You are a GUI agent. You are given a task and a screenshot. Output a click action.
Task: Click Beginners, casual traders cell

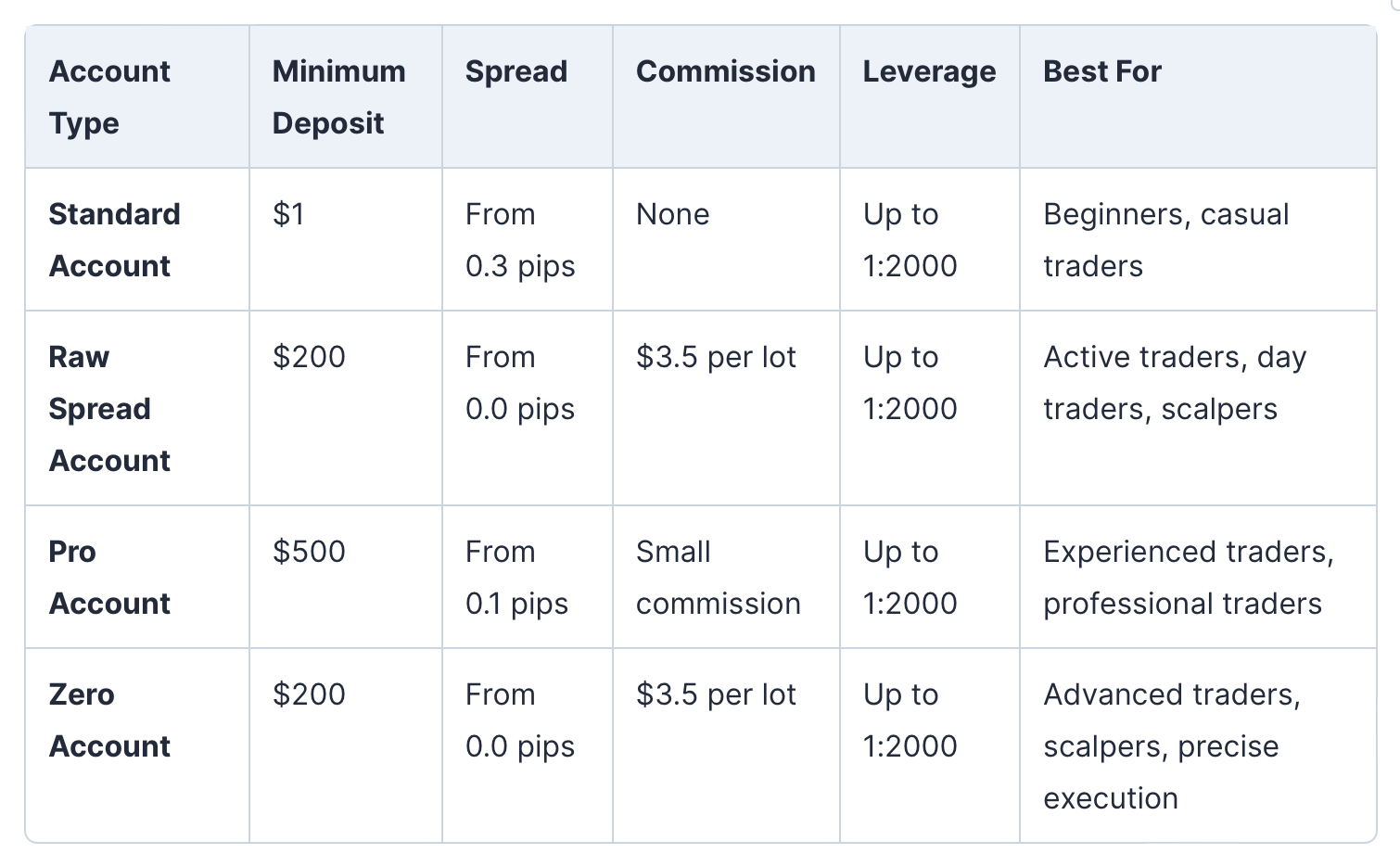point(1165,239)
